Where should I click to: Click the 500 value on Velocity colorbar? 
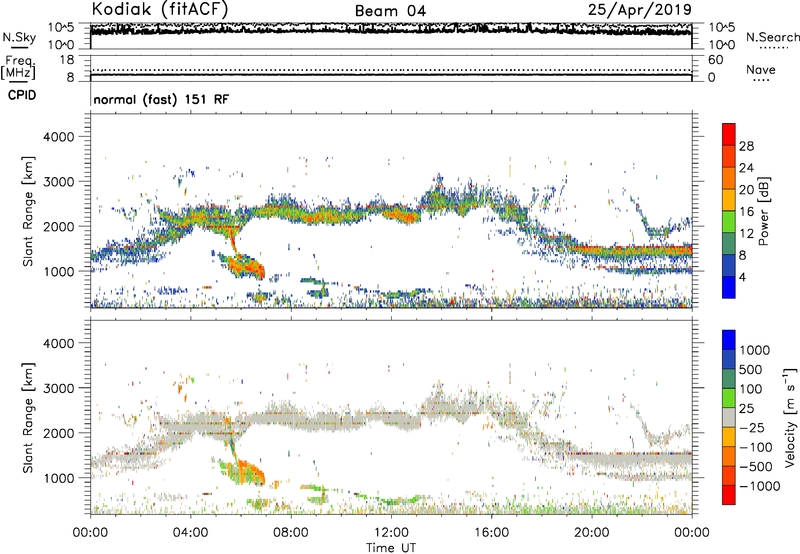pyautogui.click(x=751, y=370)
